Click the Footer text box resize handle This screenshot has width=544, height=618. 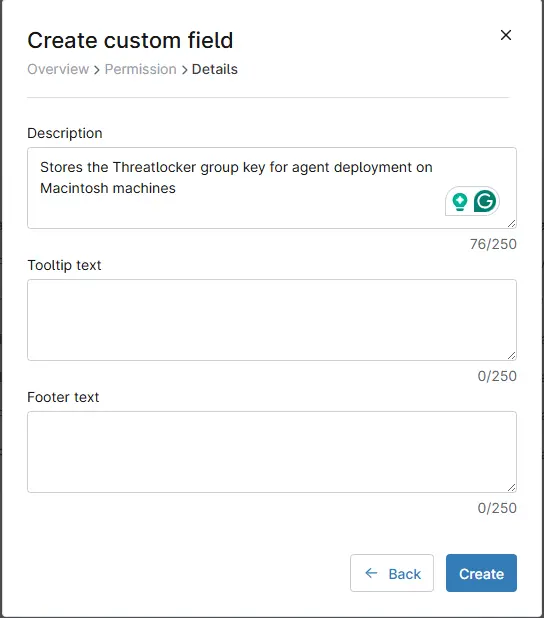[511, 488]
